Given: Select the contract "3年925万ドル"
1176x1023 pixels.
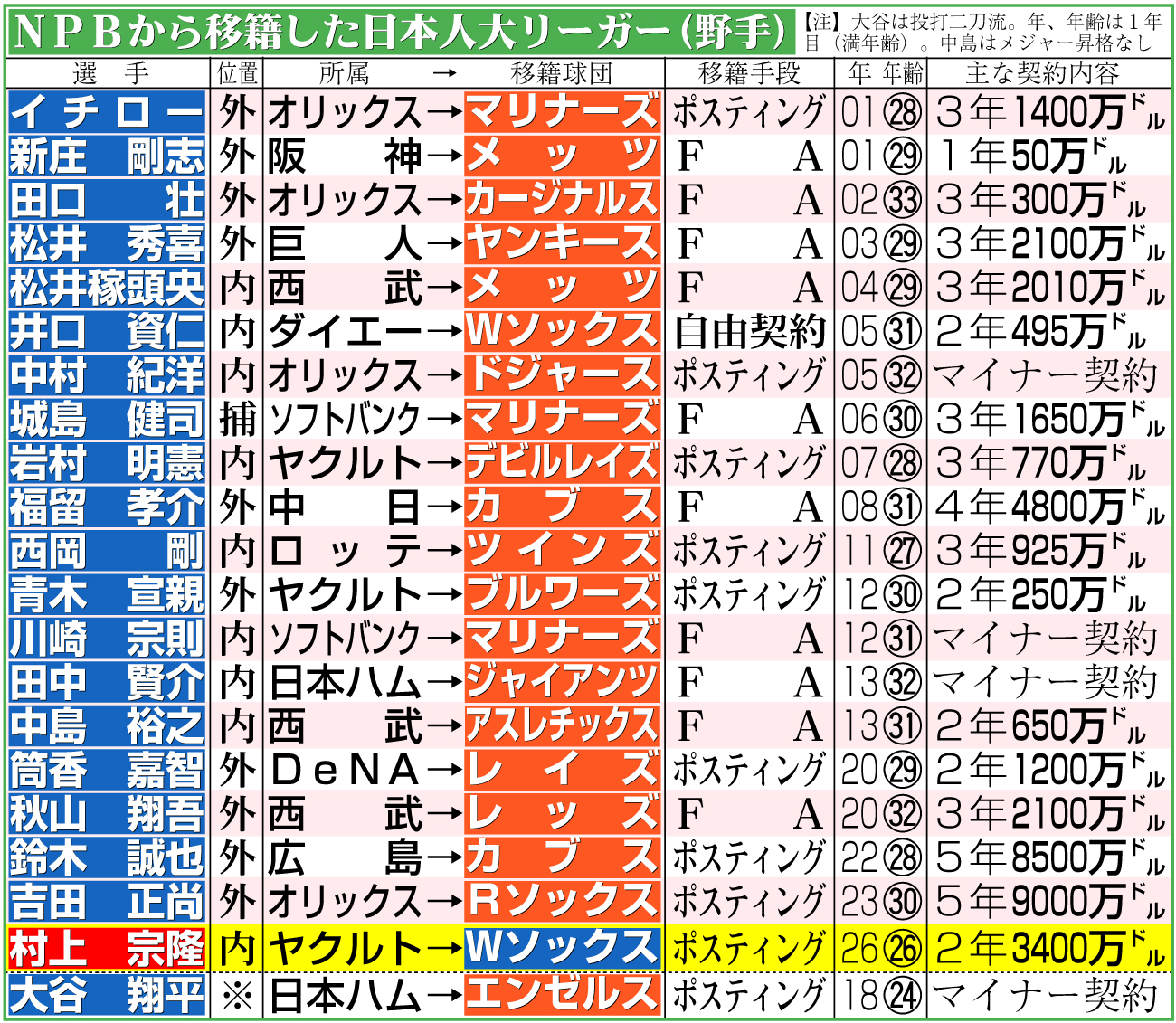Looking at the screenshot, I should pyautogui.click(x=1040, y=550).
